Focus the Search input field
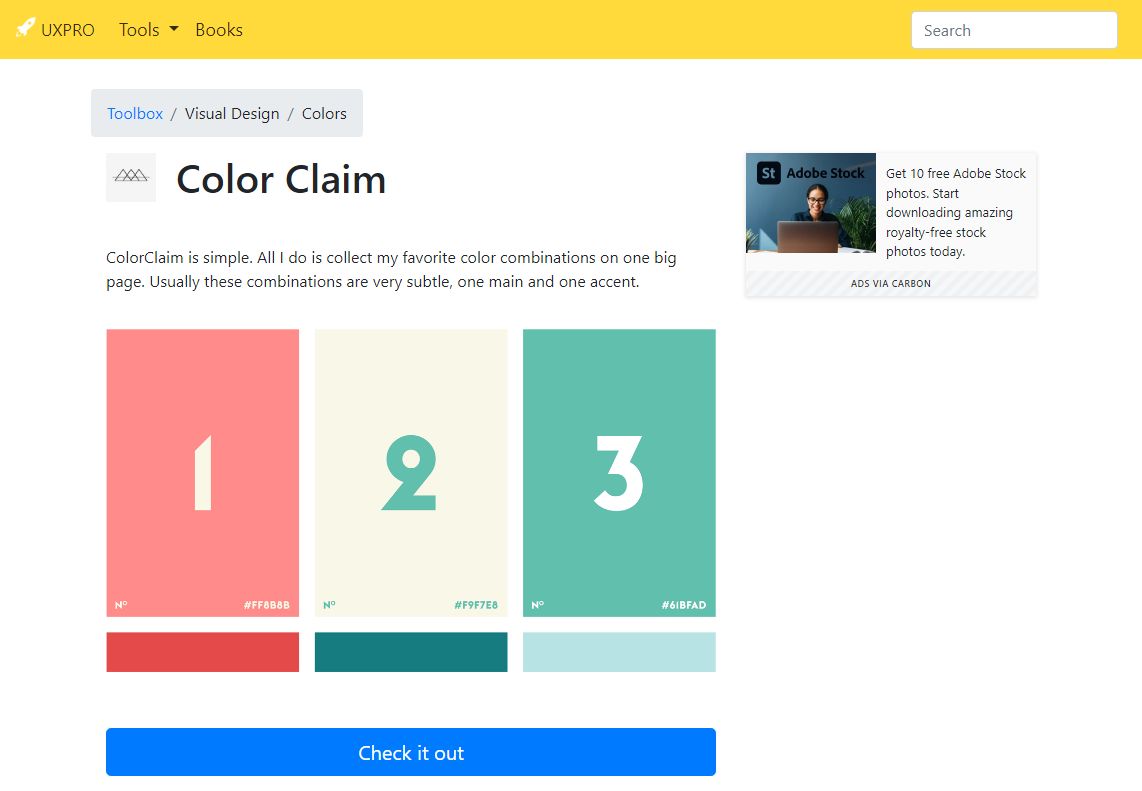Image resolution: width=1142 pixels, height=791 pixels. pyautogui.click(x=1014, y=30)
